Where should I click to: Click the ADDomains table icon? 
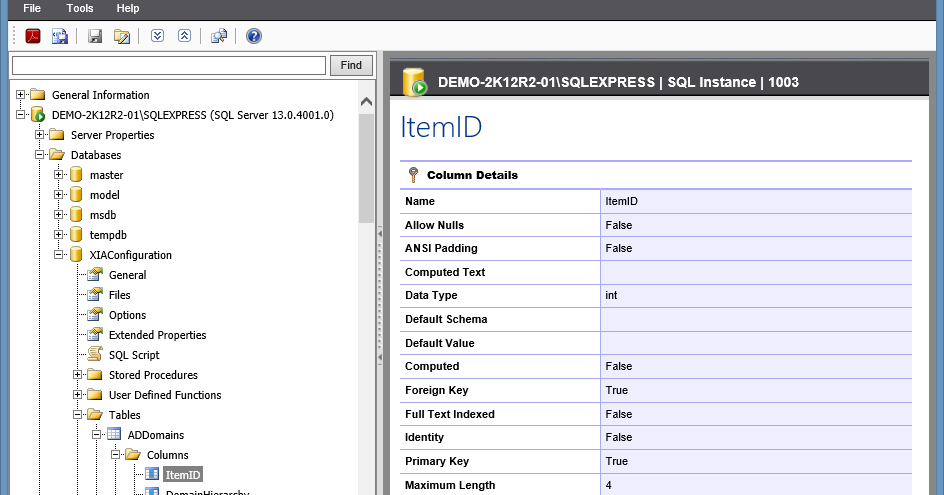coord(114,434)
